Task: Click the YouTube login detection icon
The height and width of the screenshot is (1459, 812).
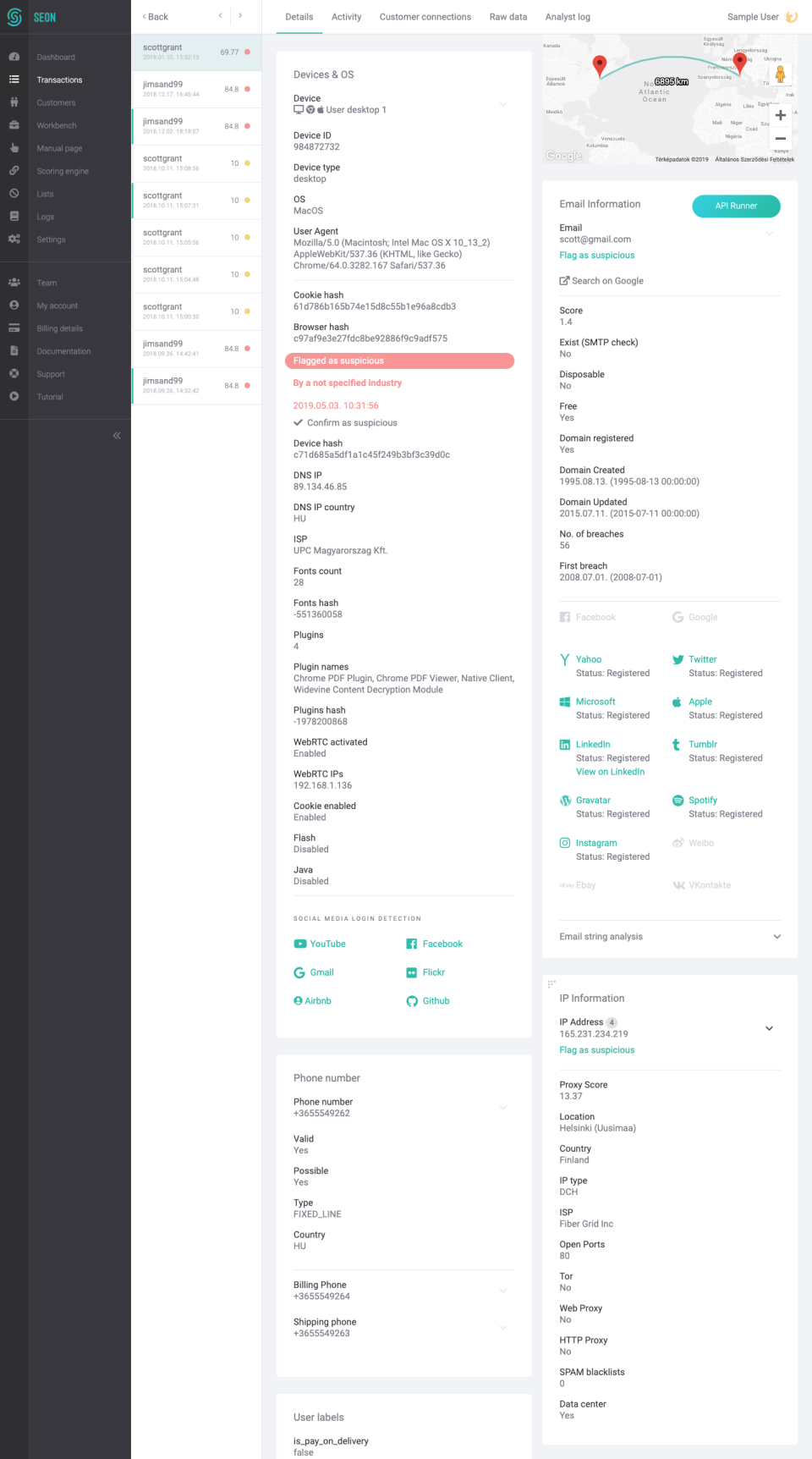Action: click(x=300, y=944)
